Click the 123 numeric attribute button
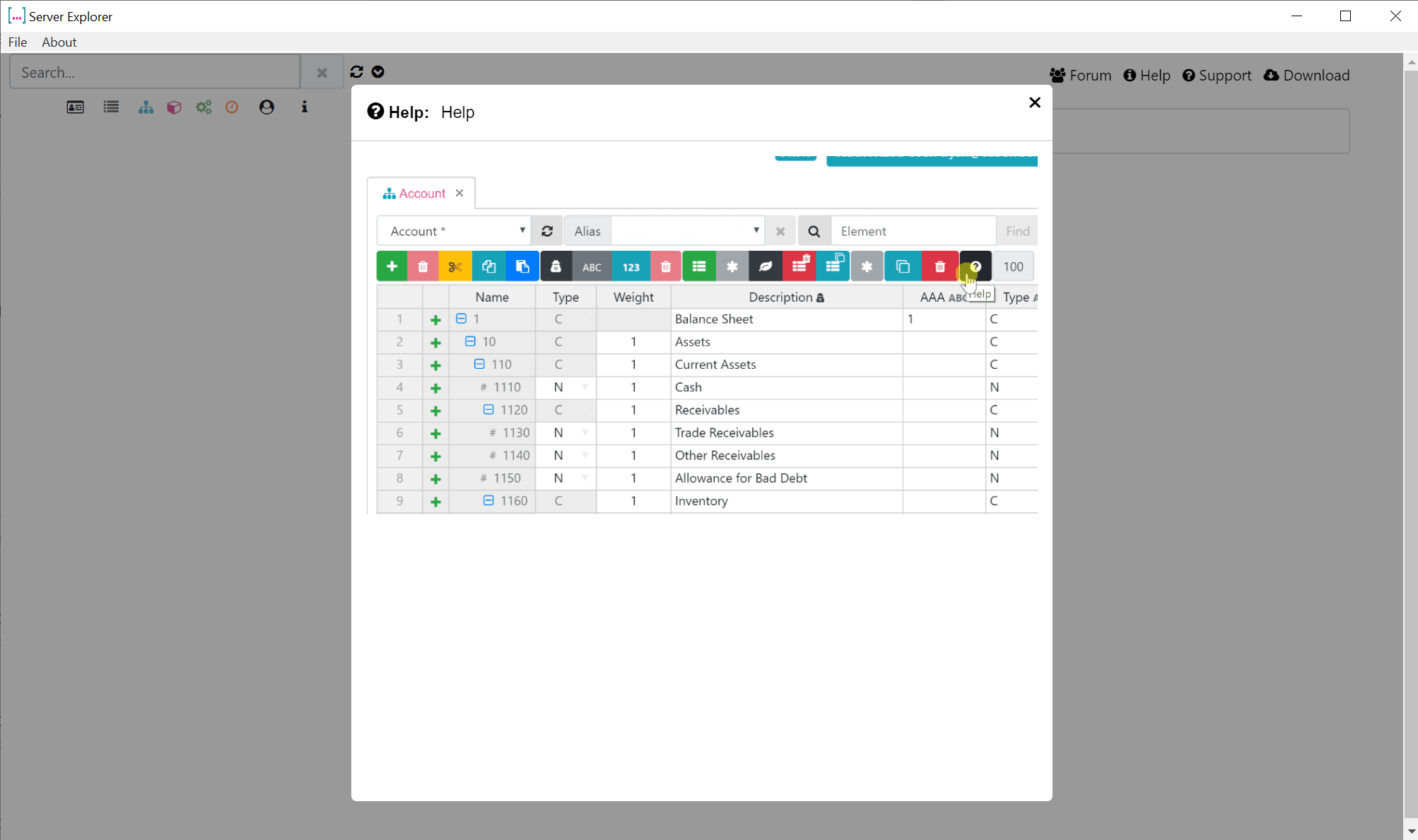The height and width of the screenshot is (840, 1418). 631,266
